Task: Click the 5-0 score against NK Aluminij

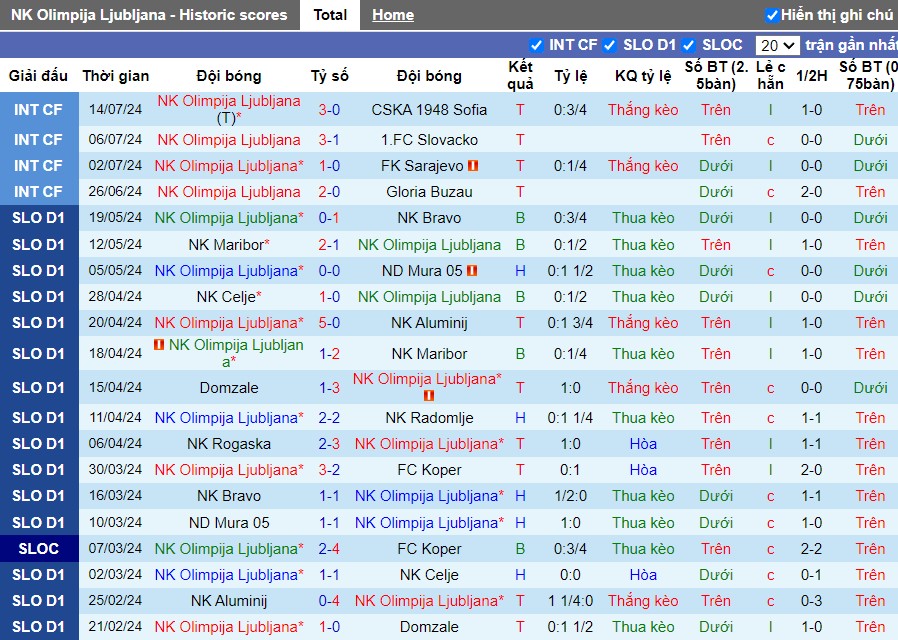Action: [329, 323]
